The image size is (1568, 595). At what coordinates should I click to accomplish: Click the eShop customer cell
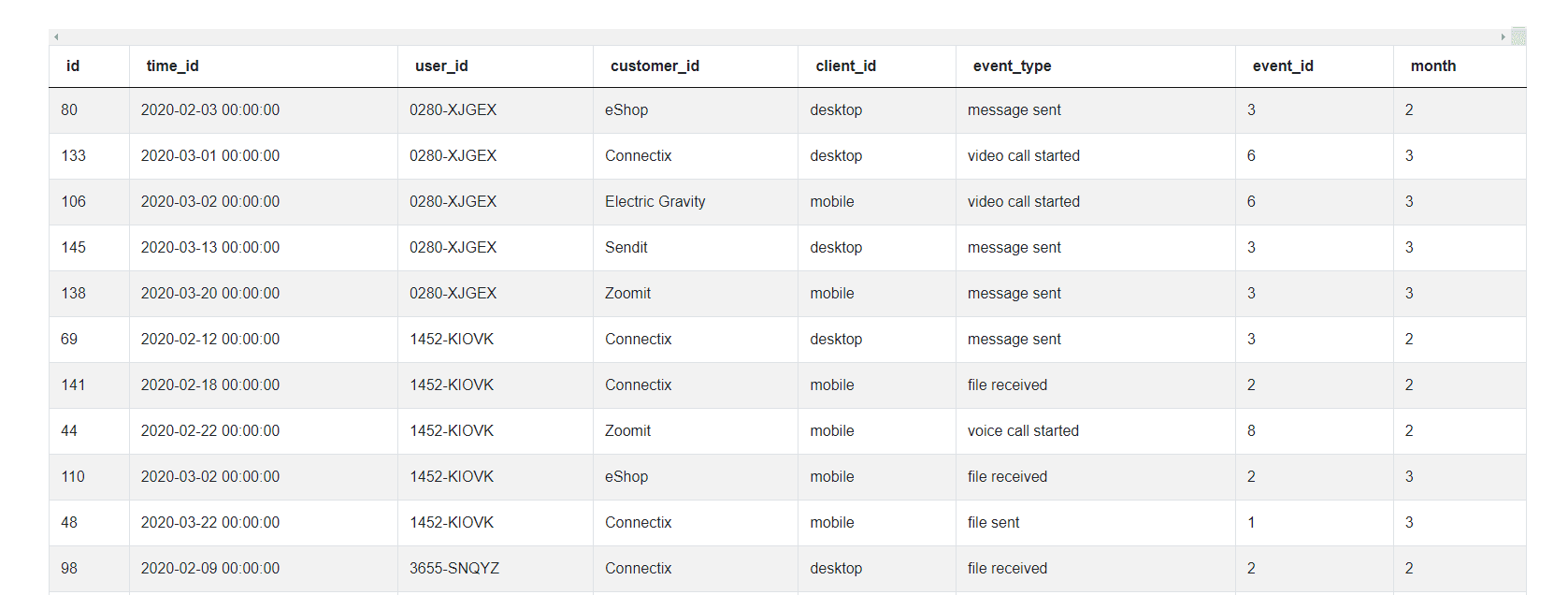pos(626,109)
